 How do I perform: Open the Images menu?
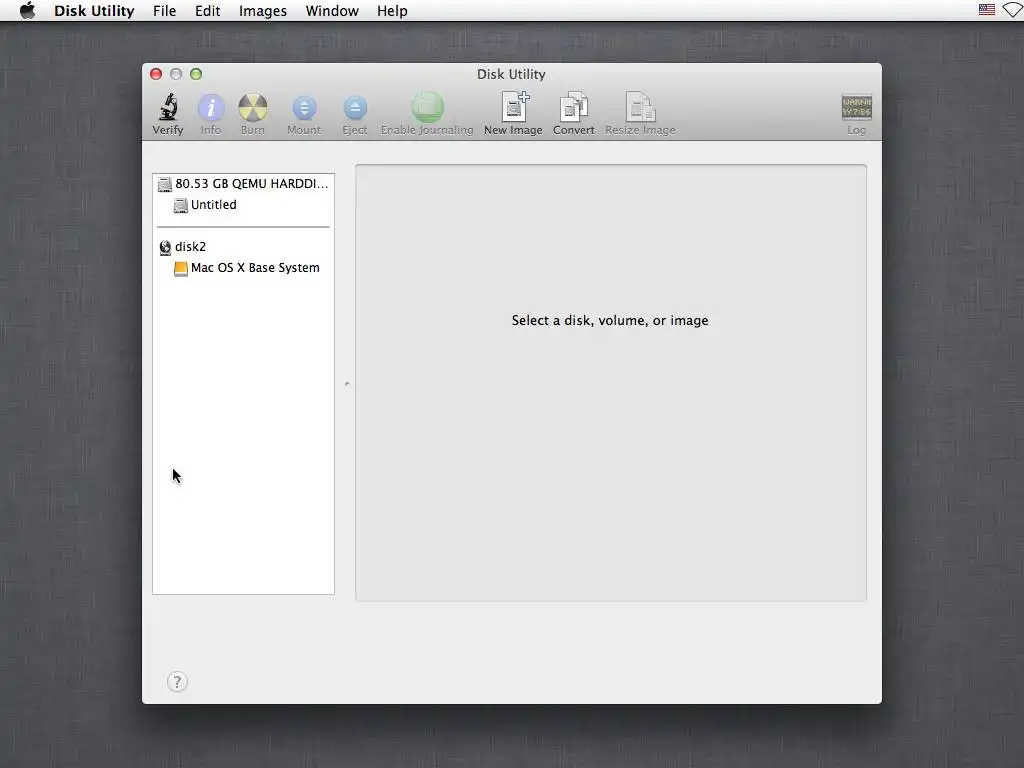pos(263,10)
